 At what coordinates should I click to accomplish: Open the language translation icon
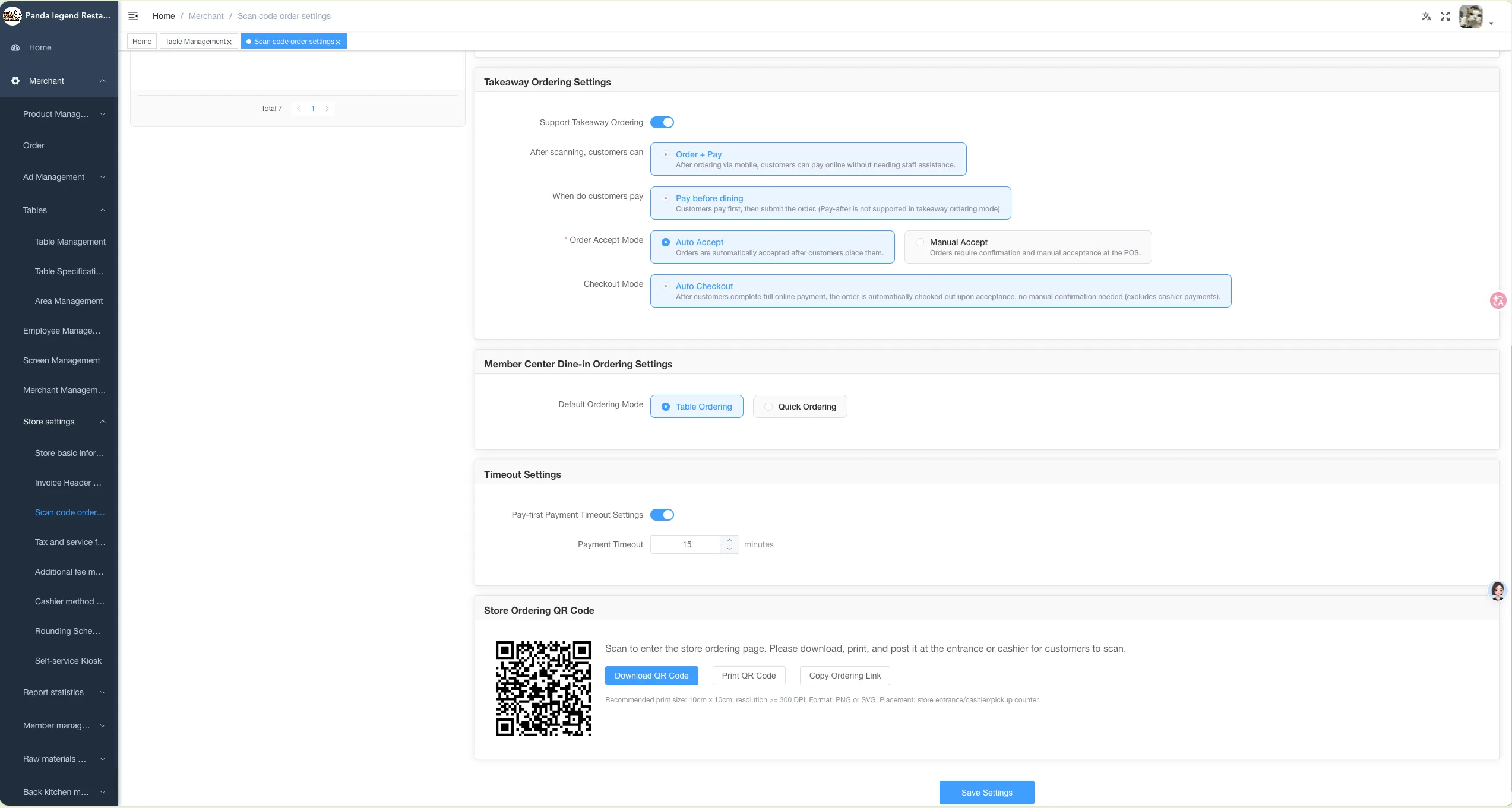point(1426,17)
